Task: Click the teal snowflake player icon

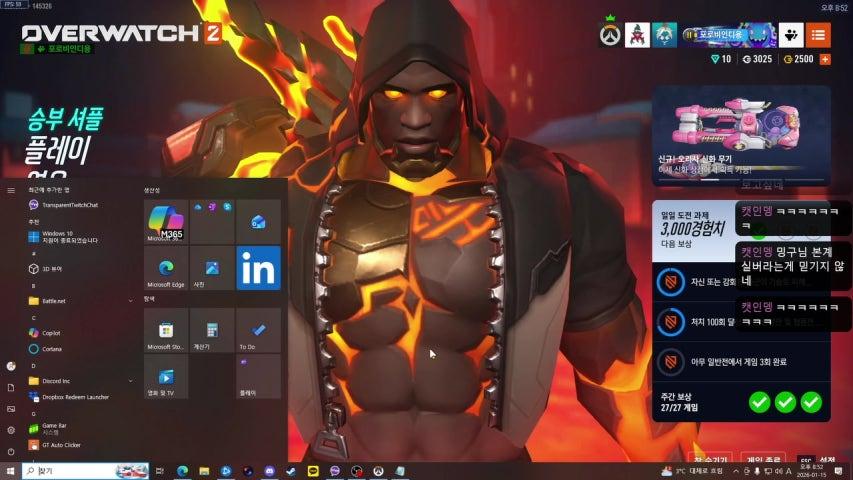Action: [x=664, y=35]
